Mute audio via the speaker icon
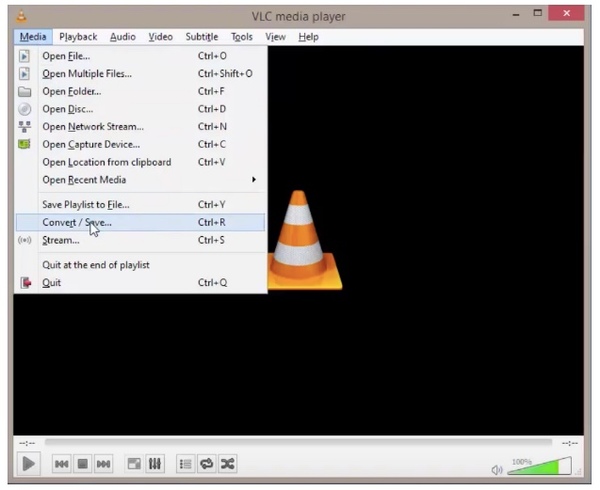Screen dimensions: 600x490 click(497, 469)
